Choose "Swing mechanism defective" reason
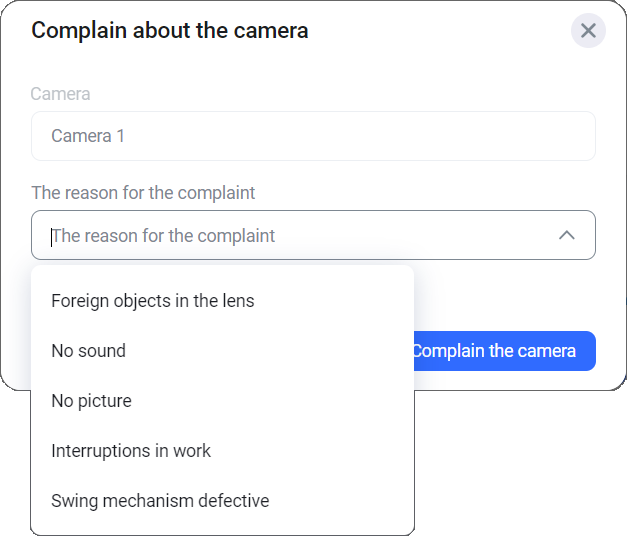This screenshot has width=627, height=536. [160, 501]
